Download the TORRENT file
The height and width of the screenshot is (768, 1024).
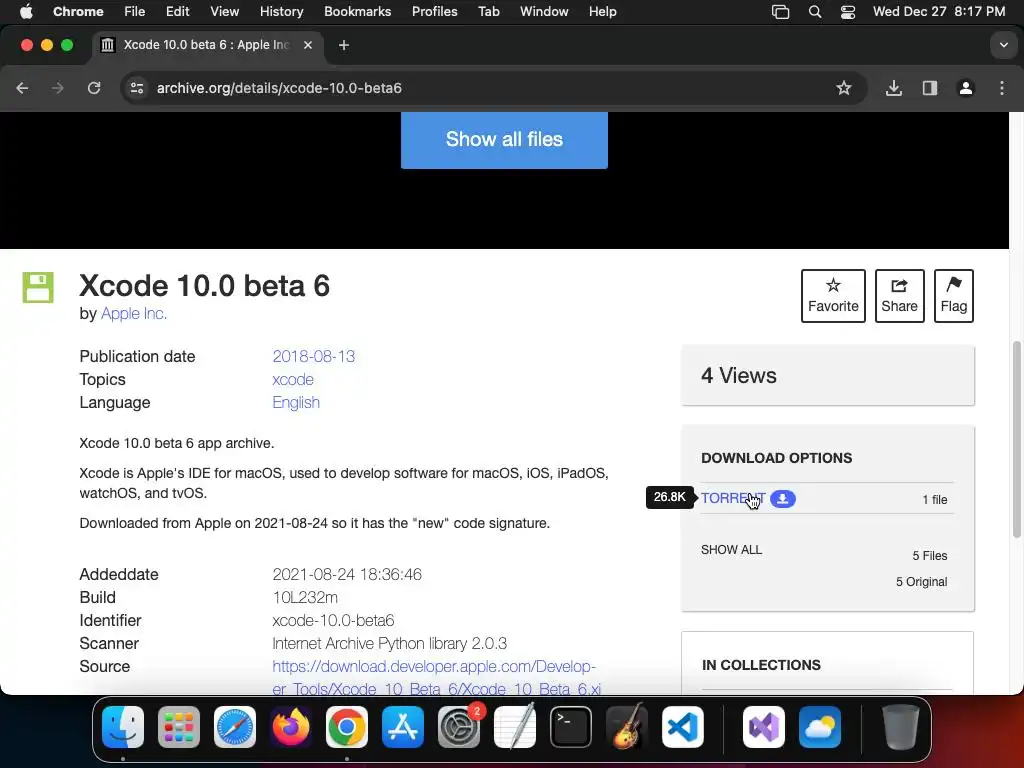coord(733,498)
